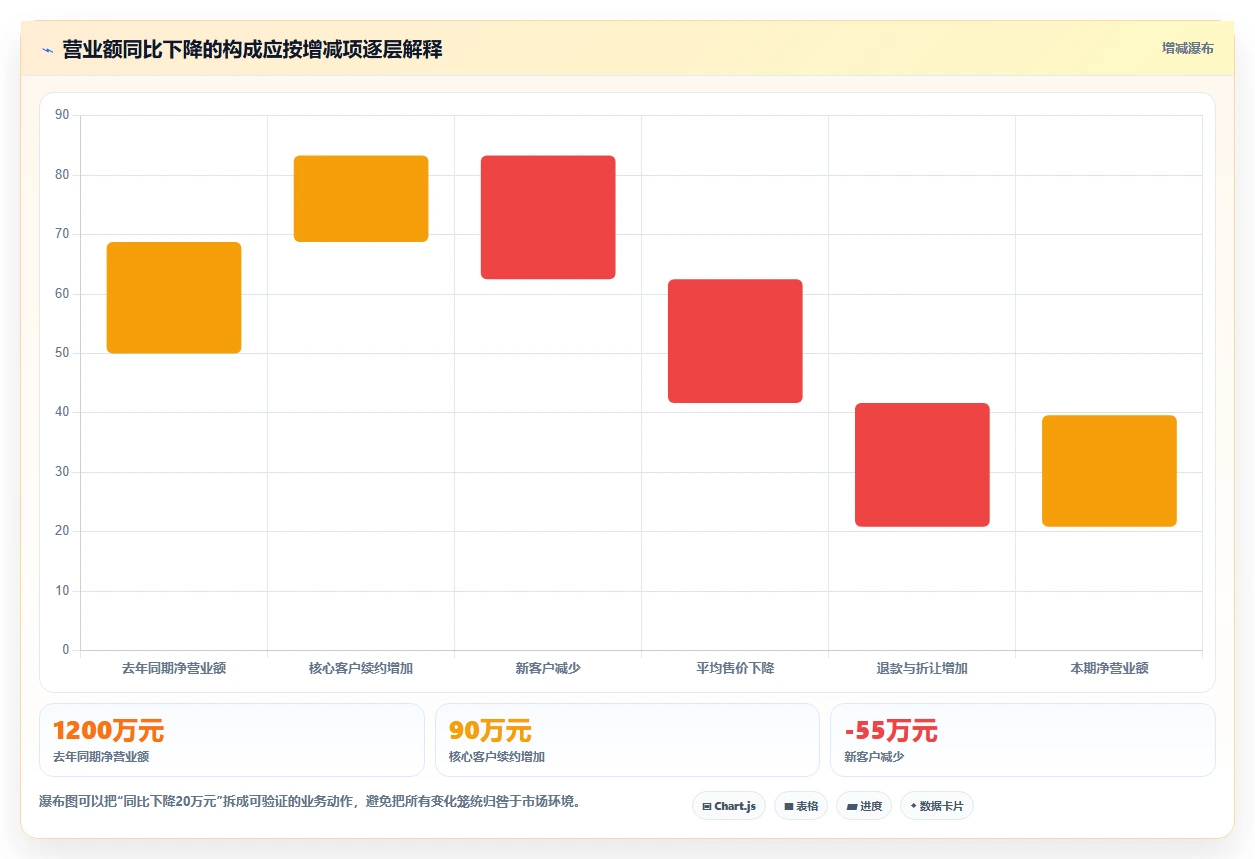Image resolution: width=1255 pixels, height=859 pixels.
Task: Click the x-axis label 本期净营业额
Action: pyautogui.click(x=1109, y=668)
